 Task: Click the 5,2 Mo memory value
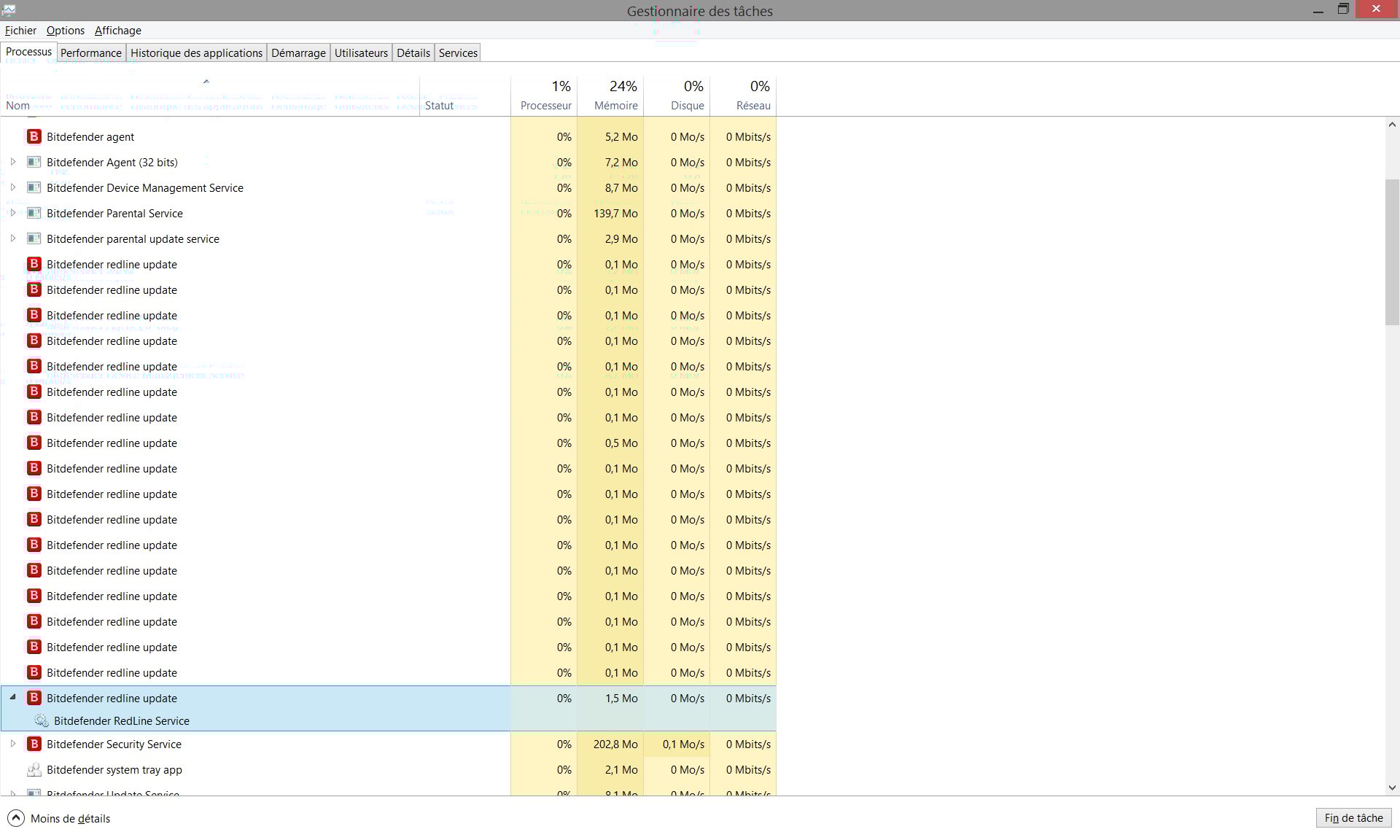click(621, 136)
